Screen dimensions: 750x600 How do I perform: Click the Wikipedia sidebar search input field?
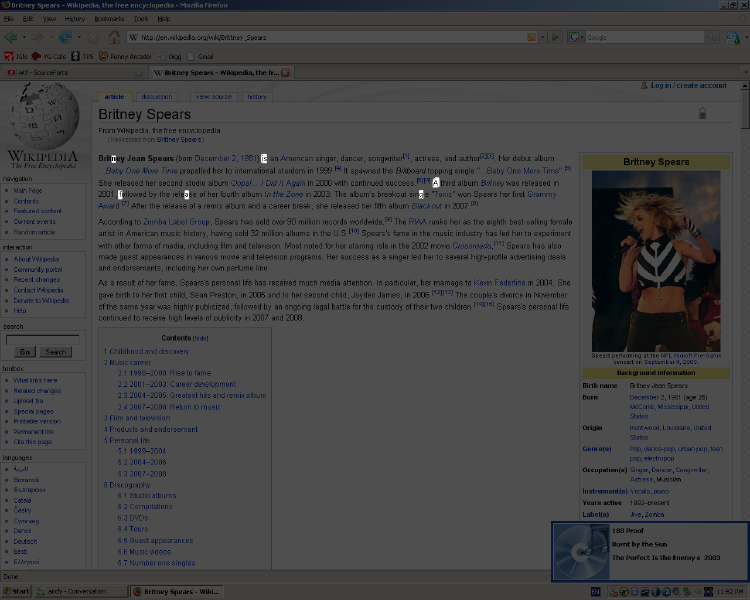click(42, 340)
